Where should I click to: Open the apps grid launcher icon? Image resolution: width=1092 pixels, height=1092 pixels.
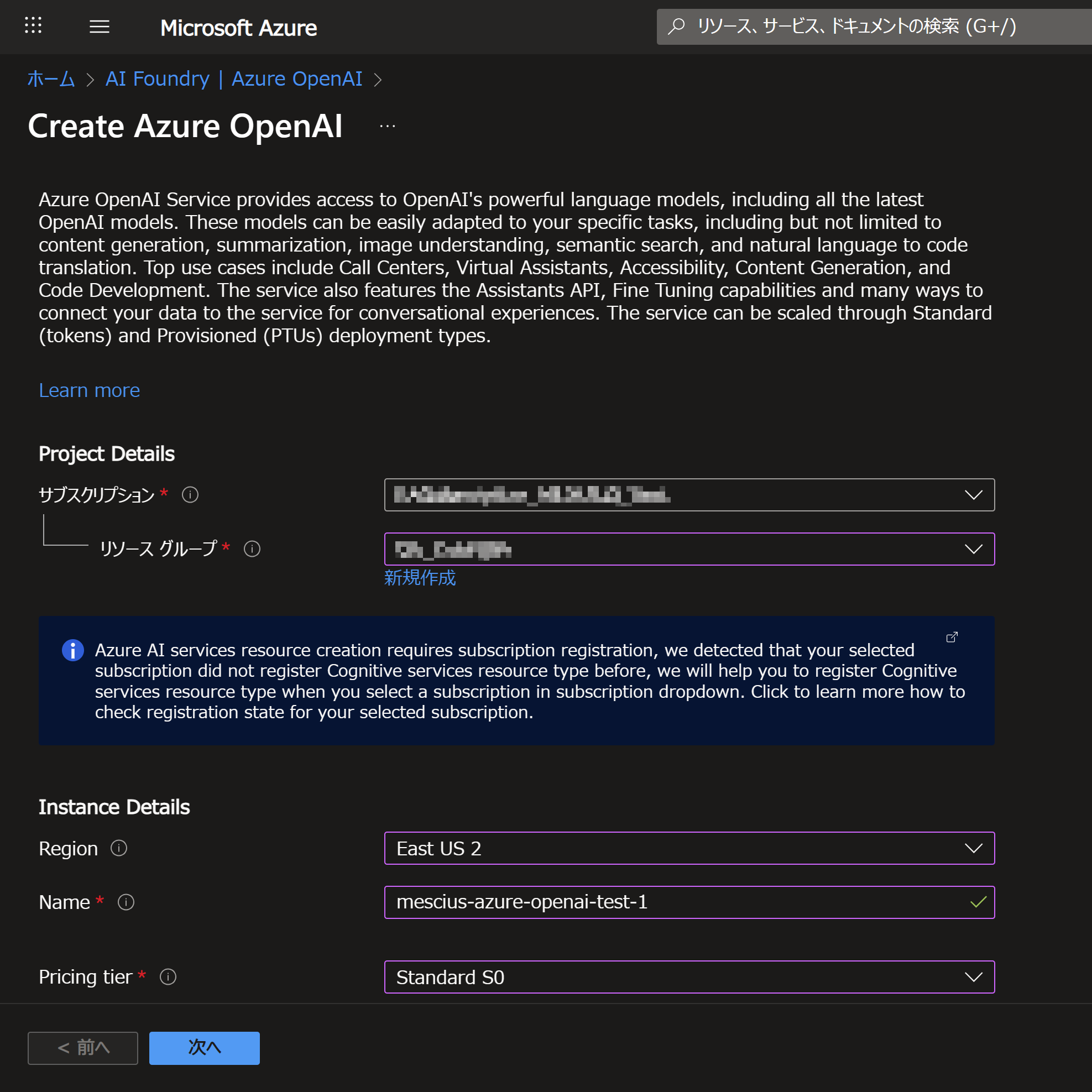point(33,25)
